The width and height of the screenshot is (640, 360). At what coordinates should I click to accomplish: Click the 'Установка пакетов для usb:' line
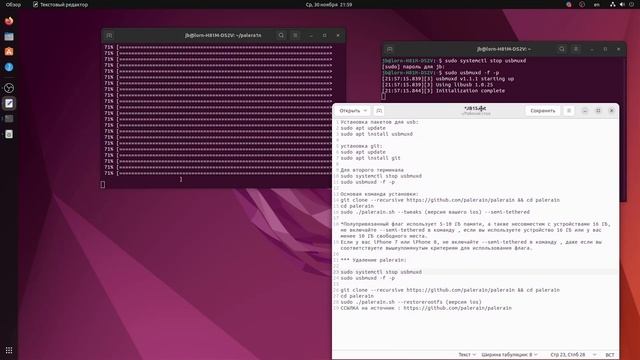coord(380,122)
